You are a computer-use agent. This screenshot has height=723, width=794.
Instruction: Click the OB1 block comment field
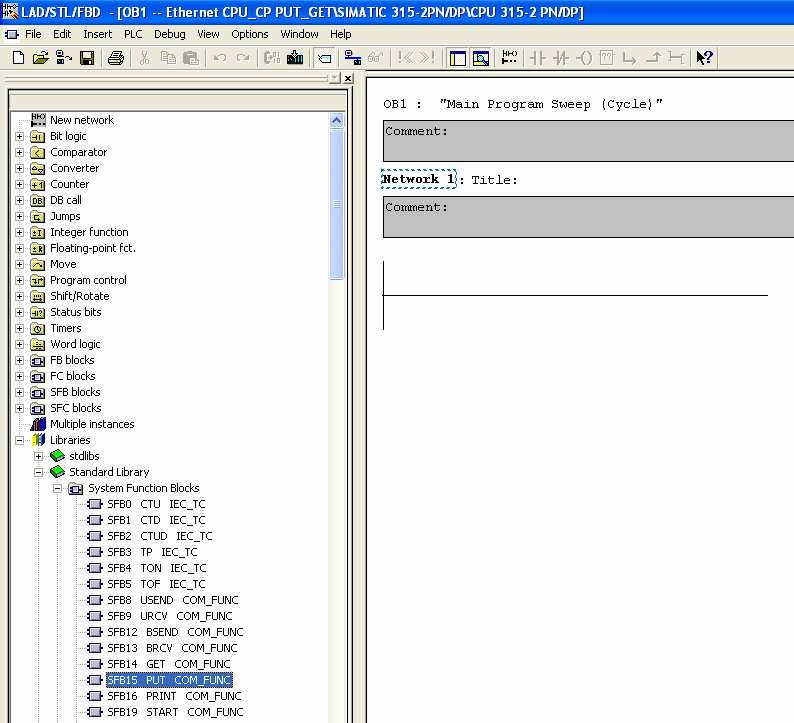pos(588,141)
